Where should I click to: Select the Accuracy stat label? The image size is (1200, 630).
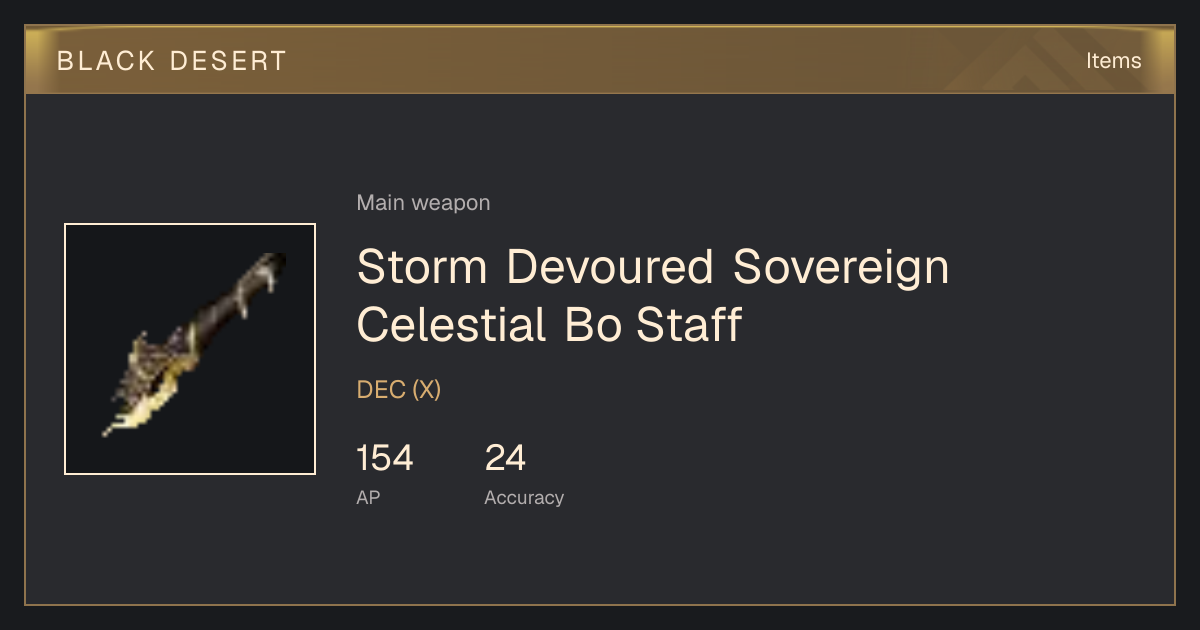pos(524,497)
